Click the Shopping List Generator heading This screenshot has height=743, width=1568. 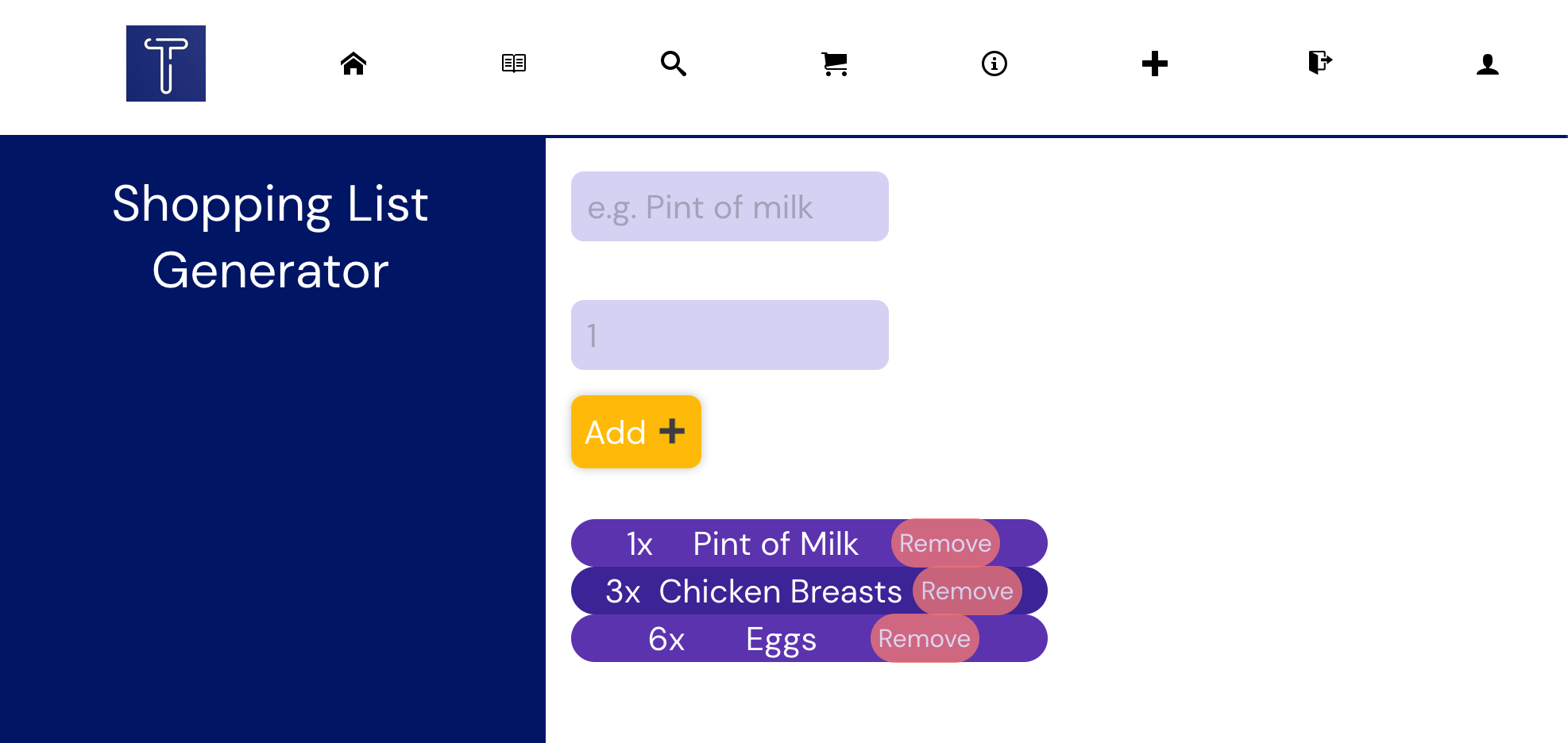click(270, 237)
